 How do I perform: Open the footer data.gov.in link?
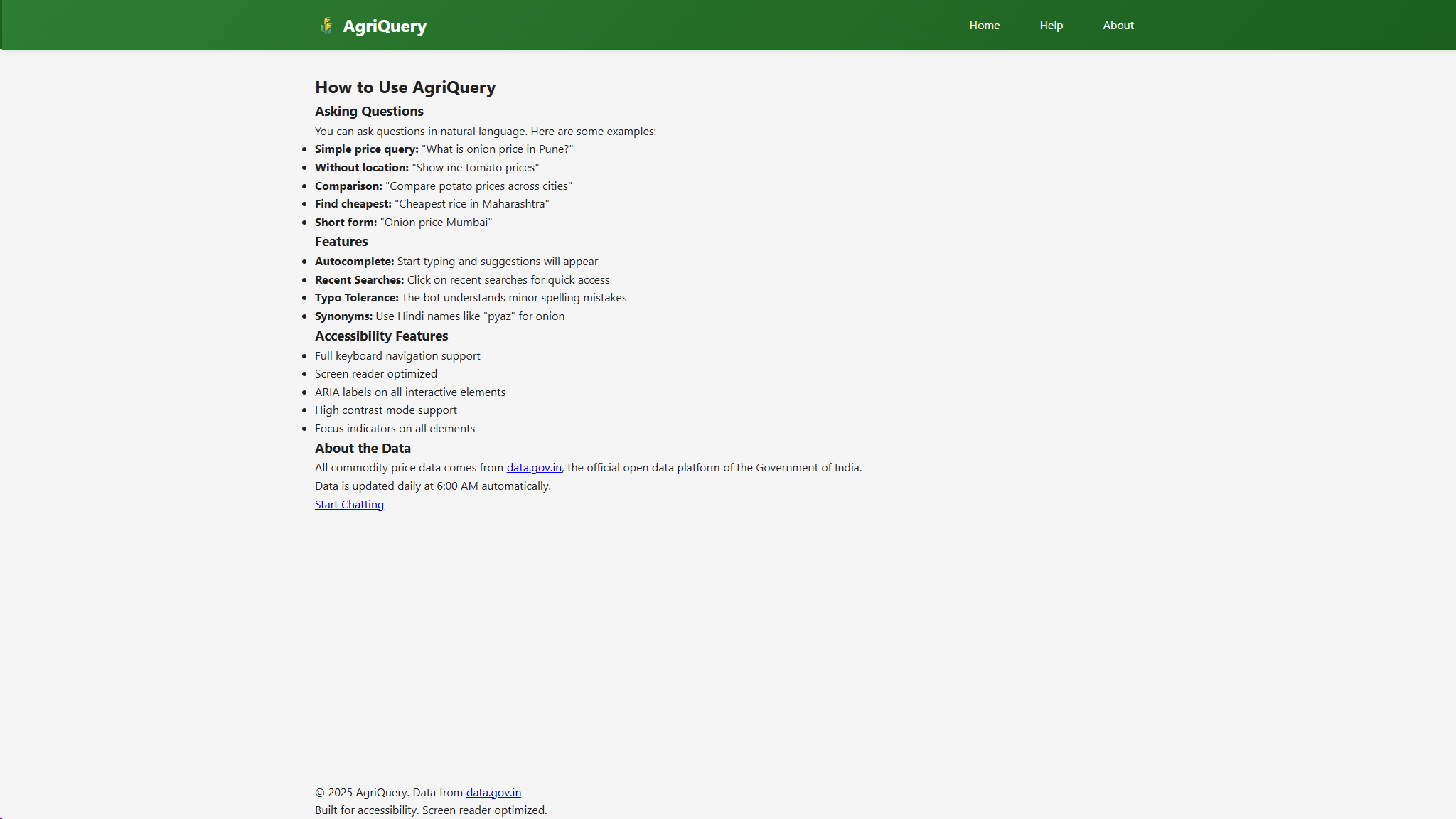(493, 792)
